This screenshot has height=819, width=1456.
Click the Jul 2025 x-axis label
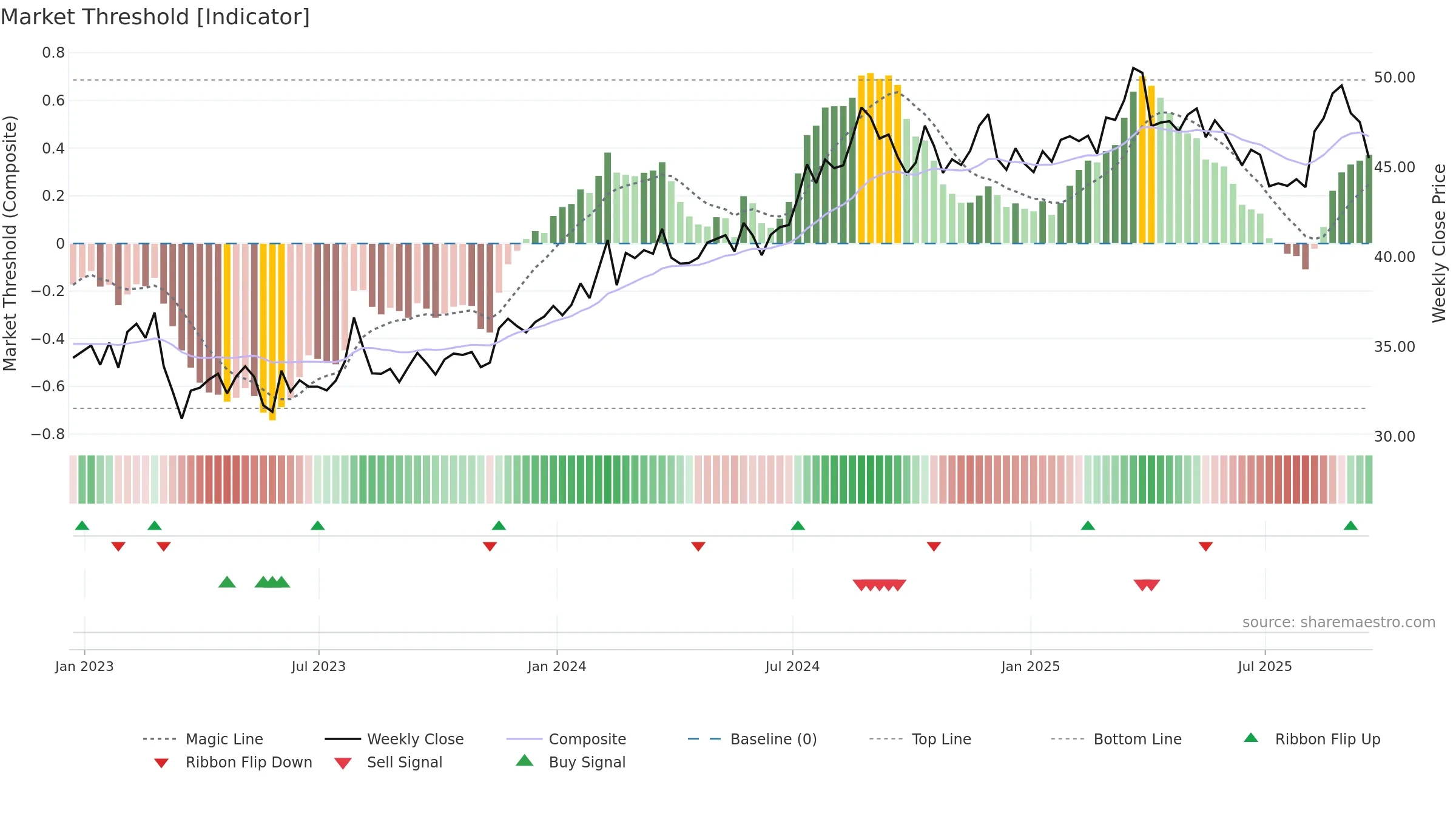1265,666
